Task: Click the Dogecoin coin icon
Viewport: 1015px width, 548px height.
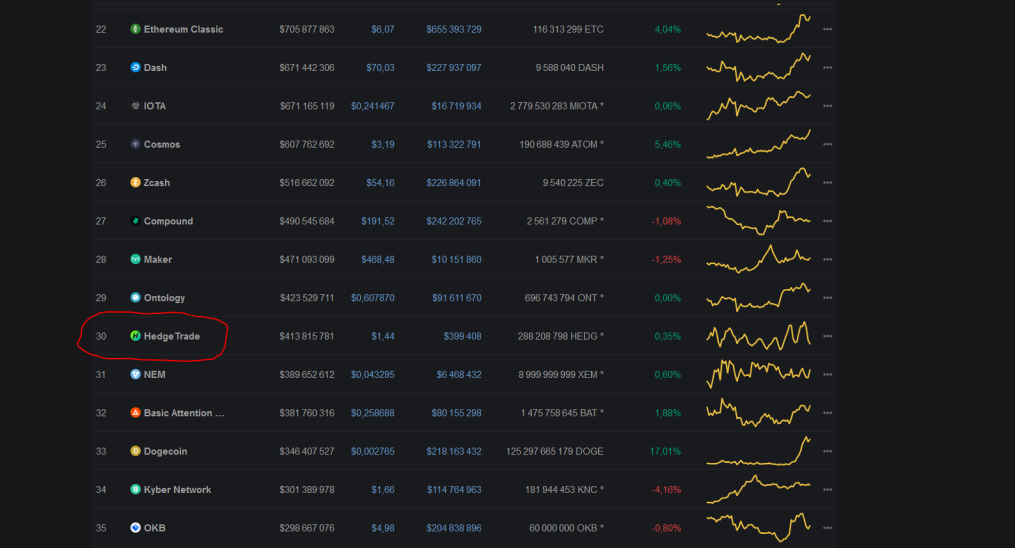Action: click(135, 451)
